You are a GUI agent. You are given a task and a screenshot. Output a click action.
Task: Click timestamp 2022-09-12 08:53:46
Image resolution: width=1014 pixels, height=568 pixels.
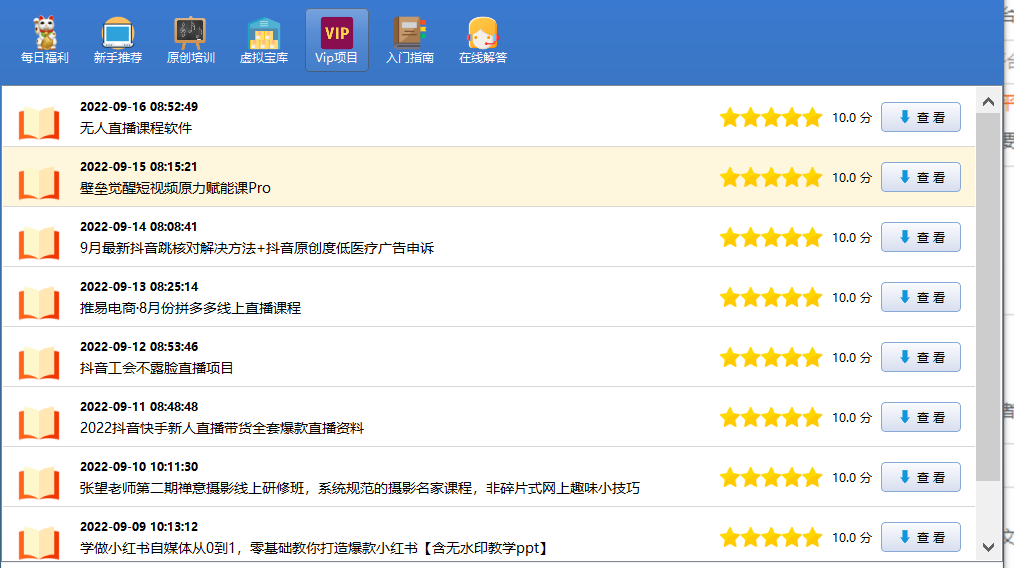tap(139, 347)
